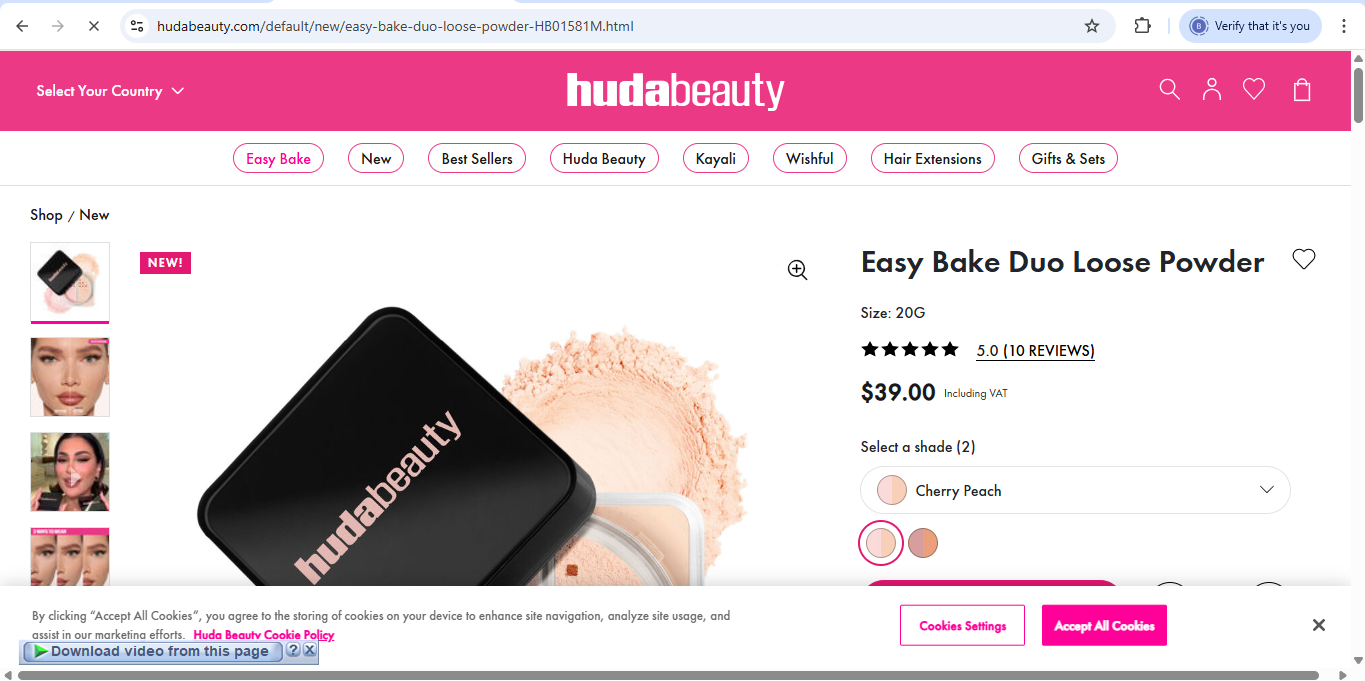1365x681 pixels.
Task: Open the Kayali category tab
Action: [716, 158]
